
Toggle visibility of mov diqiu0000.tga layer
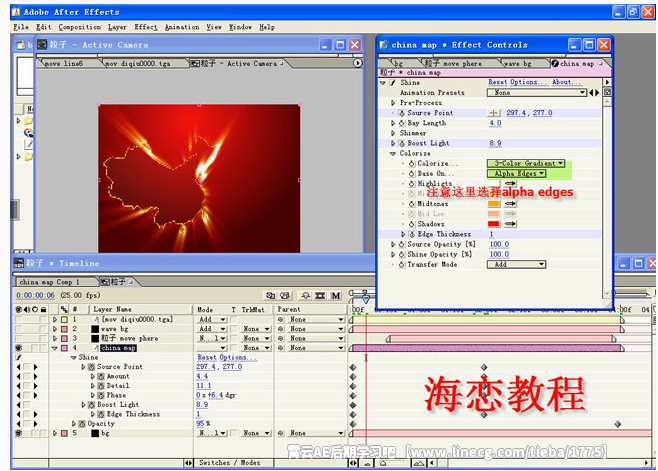click(18, 319)
